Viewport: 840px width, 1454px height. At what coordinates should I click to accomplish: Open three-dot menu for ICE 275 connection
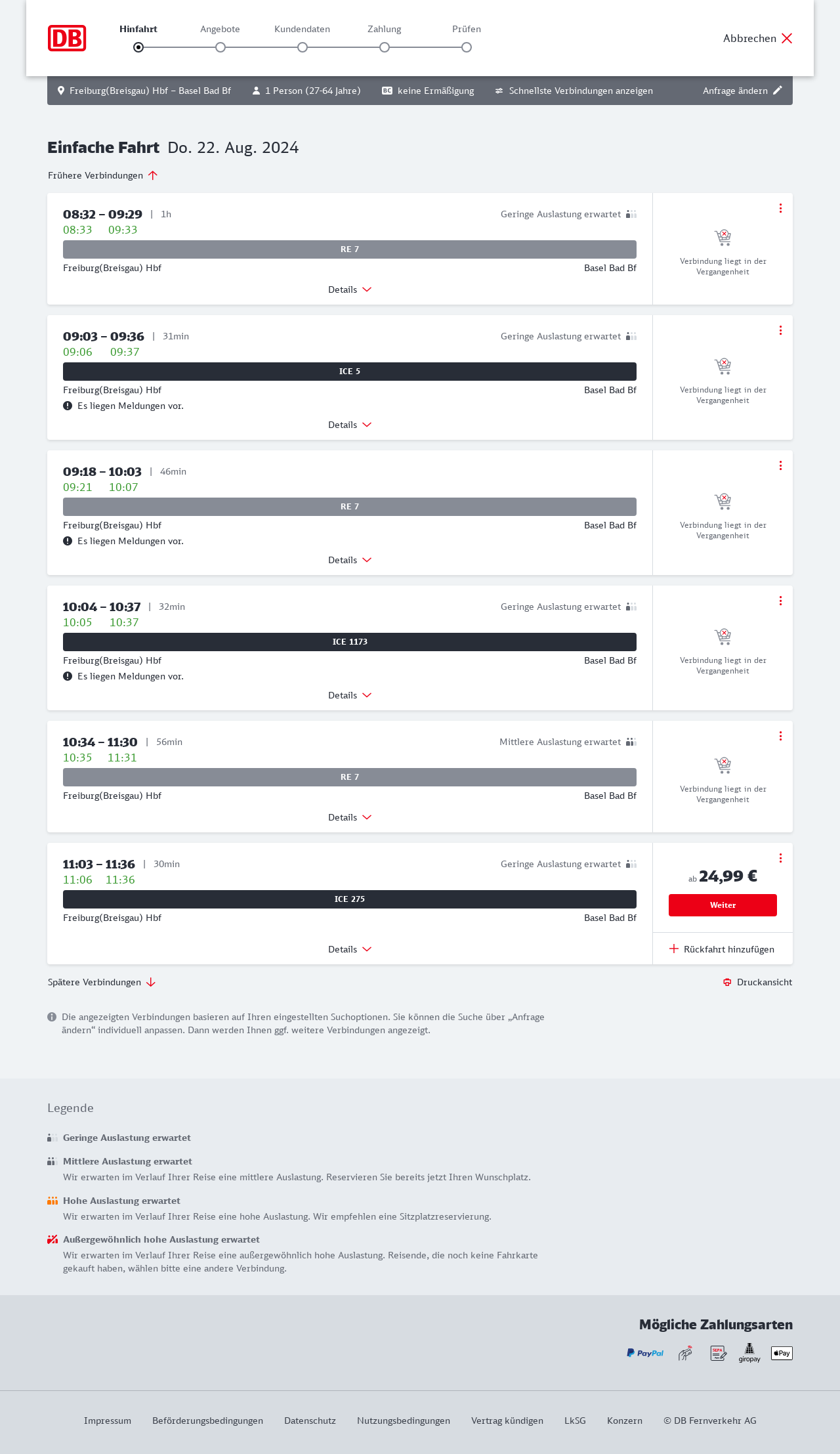tap(780, 858)
